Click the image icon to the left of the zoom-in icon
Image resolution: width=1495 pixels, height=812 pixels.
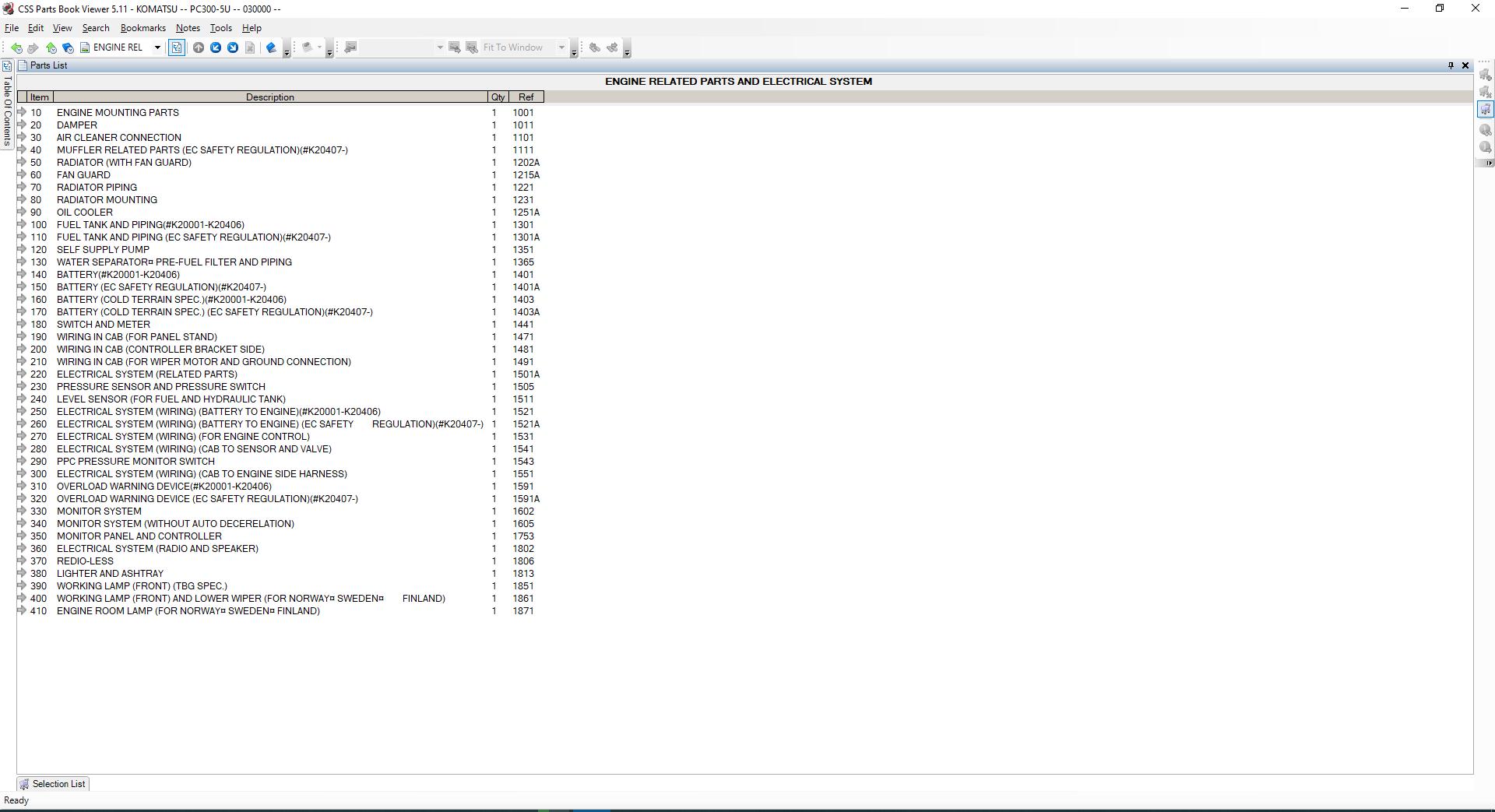pyautogui.click(x=455, y=47)
